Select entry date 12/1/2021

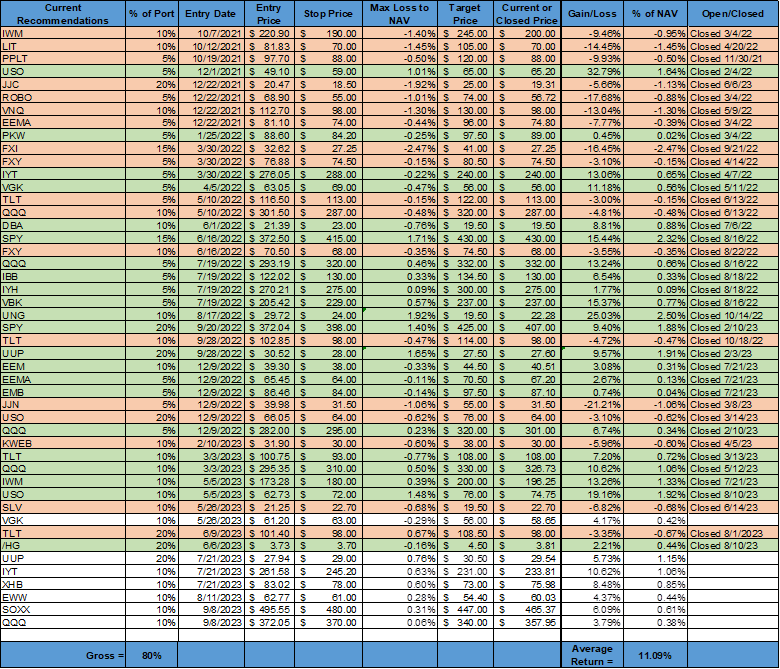211,72
